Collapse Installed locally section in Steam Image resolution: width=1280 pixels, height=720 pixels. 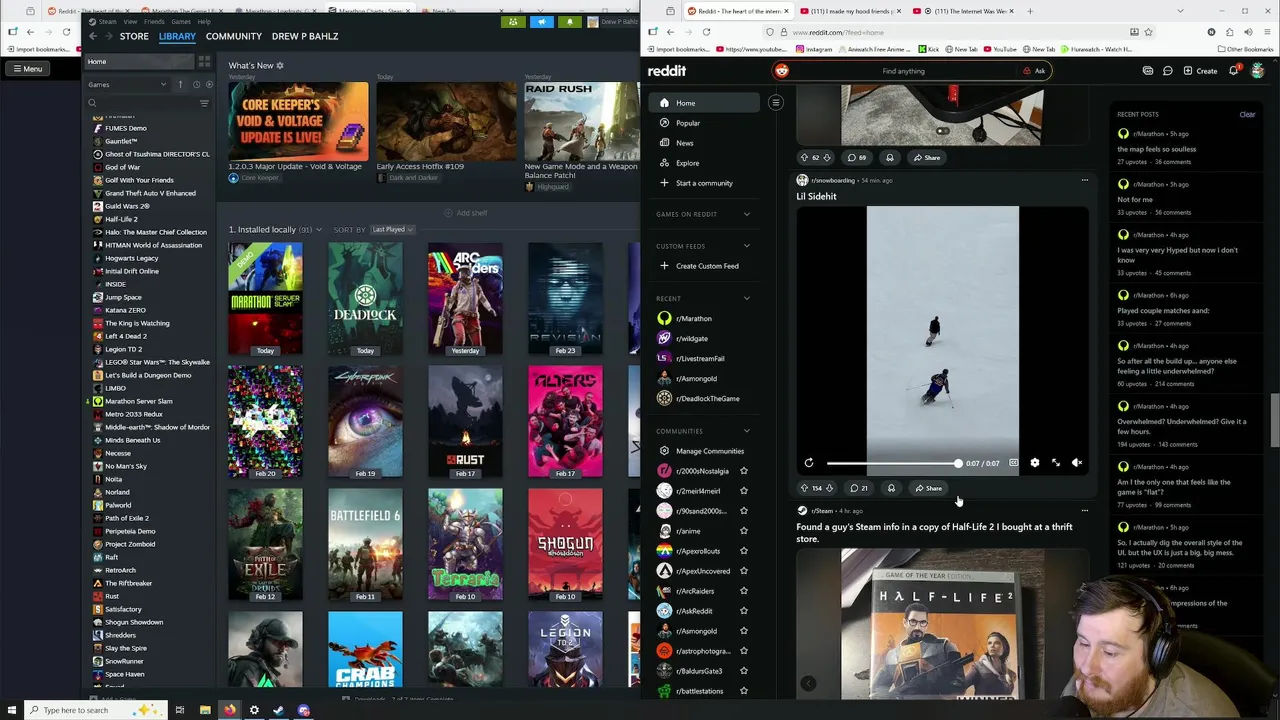319,230
